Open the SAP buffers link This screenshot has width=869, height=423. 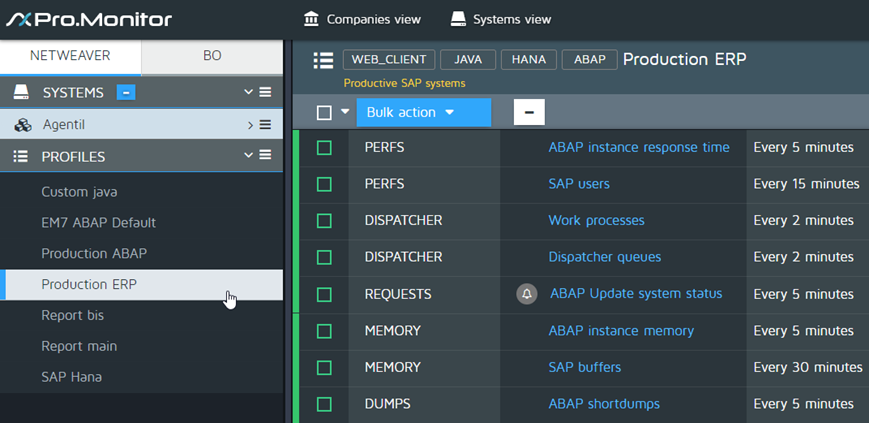pos(585,368)
